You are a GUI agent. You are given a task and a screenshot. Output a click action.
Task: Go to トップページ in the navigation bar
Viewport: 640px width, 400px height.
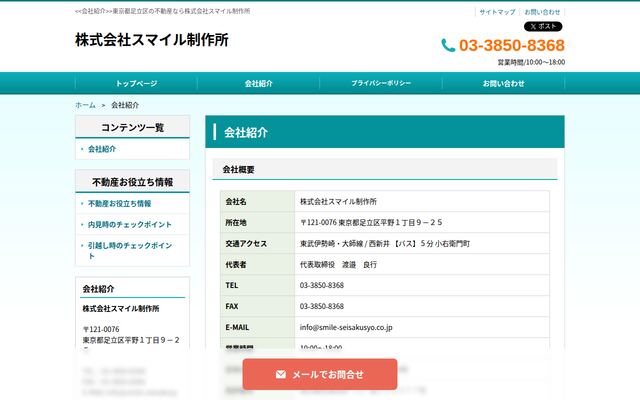pyautogui.click(x=136, y=83)
